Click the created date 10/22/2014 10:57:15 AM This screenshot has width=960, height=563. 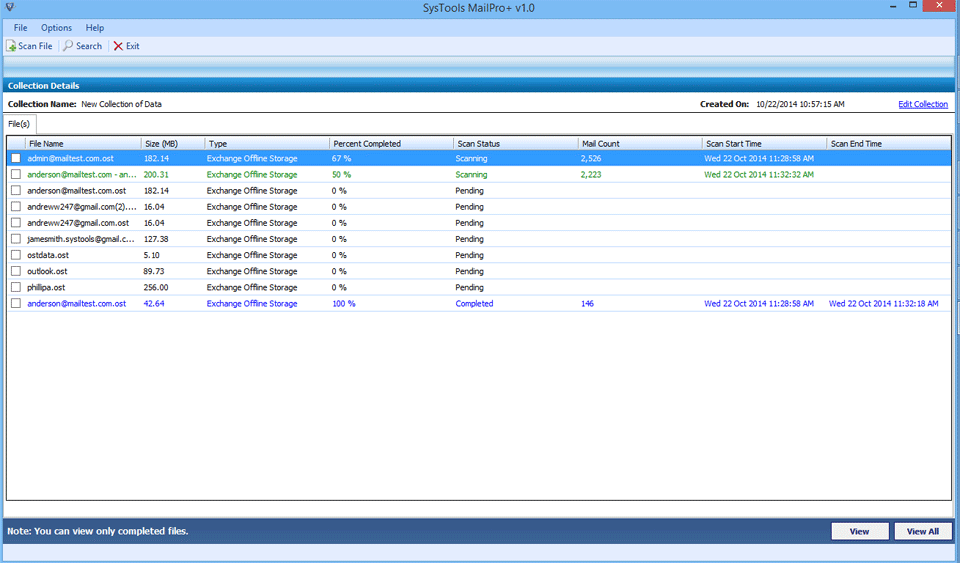click(800, 104)
